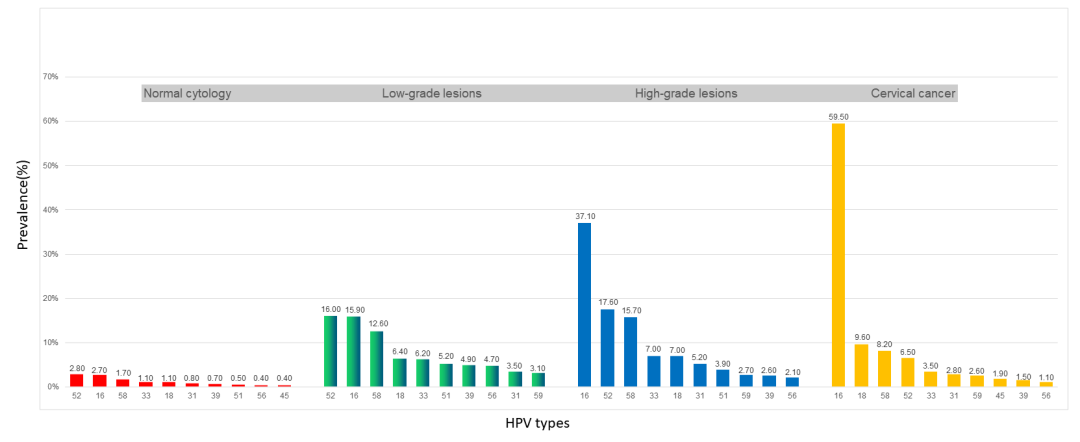Select the 6.50 data label

[x=908, y=351]
